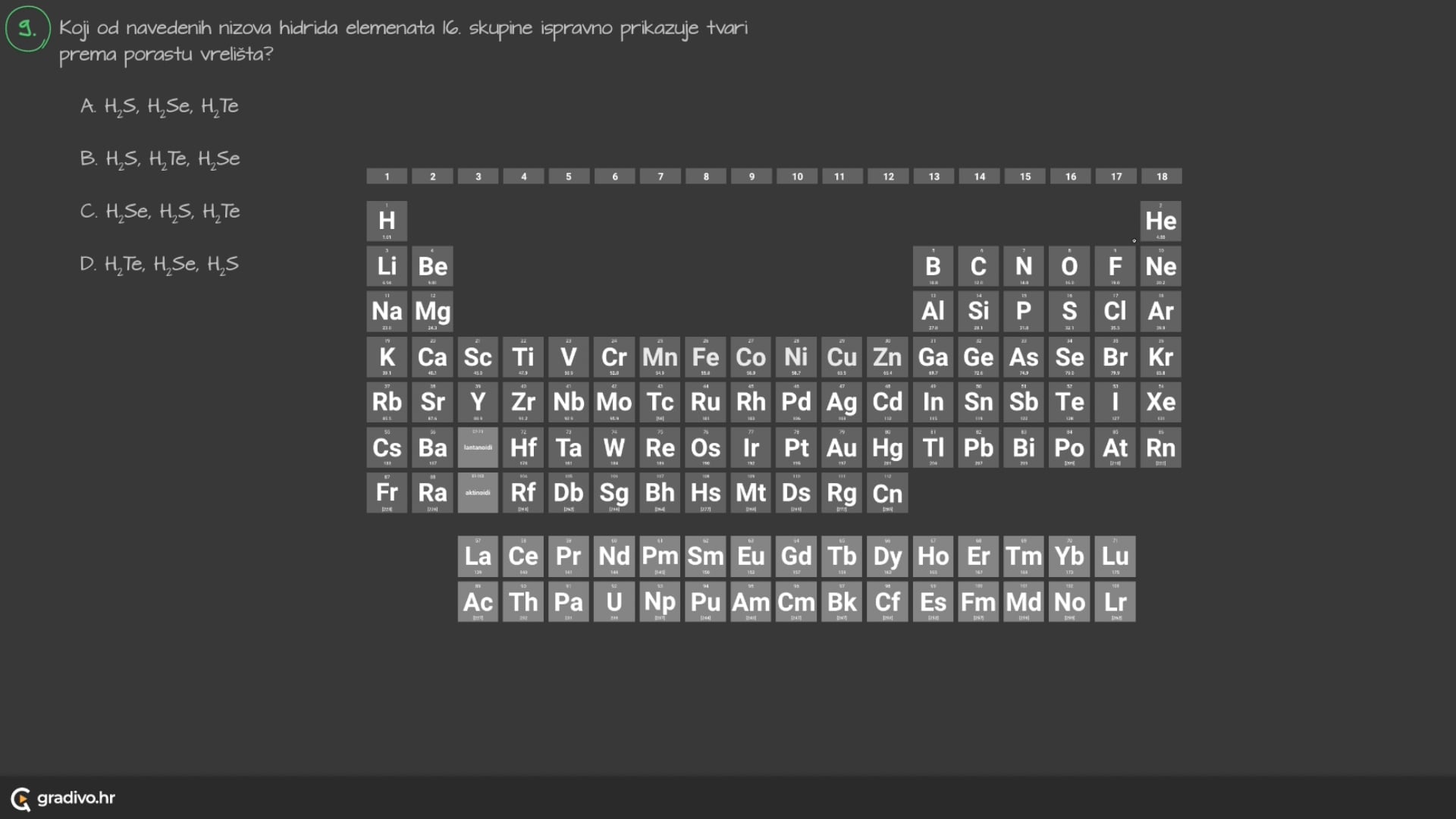Screen dimensions: 1456x819
Task: Click the Oxygen (O) element tile
Action: point(1069,266)
